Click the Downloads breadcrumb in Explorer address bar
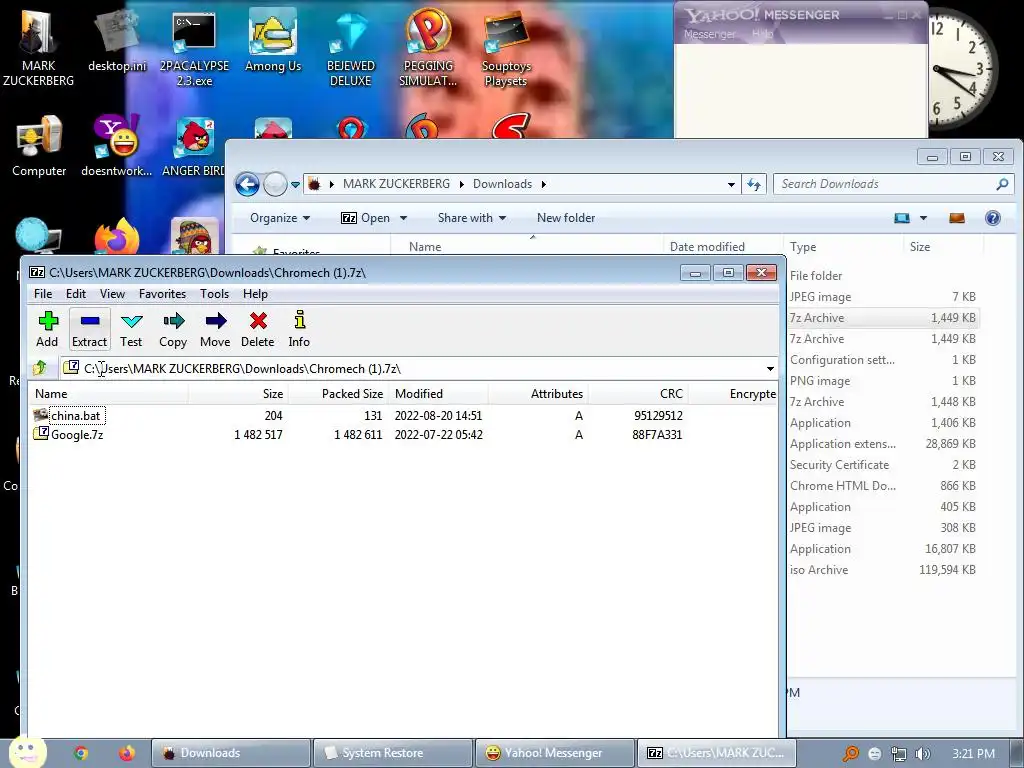 (x=502, y=184)
